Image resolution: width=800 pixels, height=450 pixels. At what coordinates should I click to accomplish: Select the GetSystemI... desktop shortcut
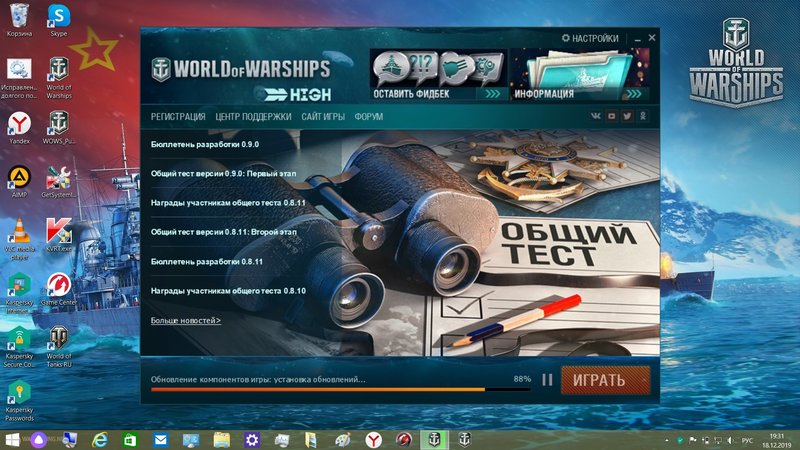click(59, 182)
